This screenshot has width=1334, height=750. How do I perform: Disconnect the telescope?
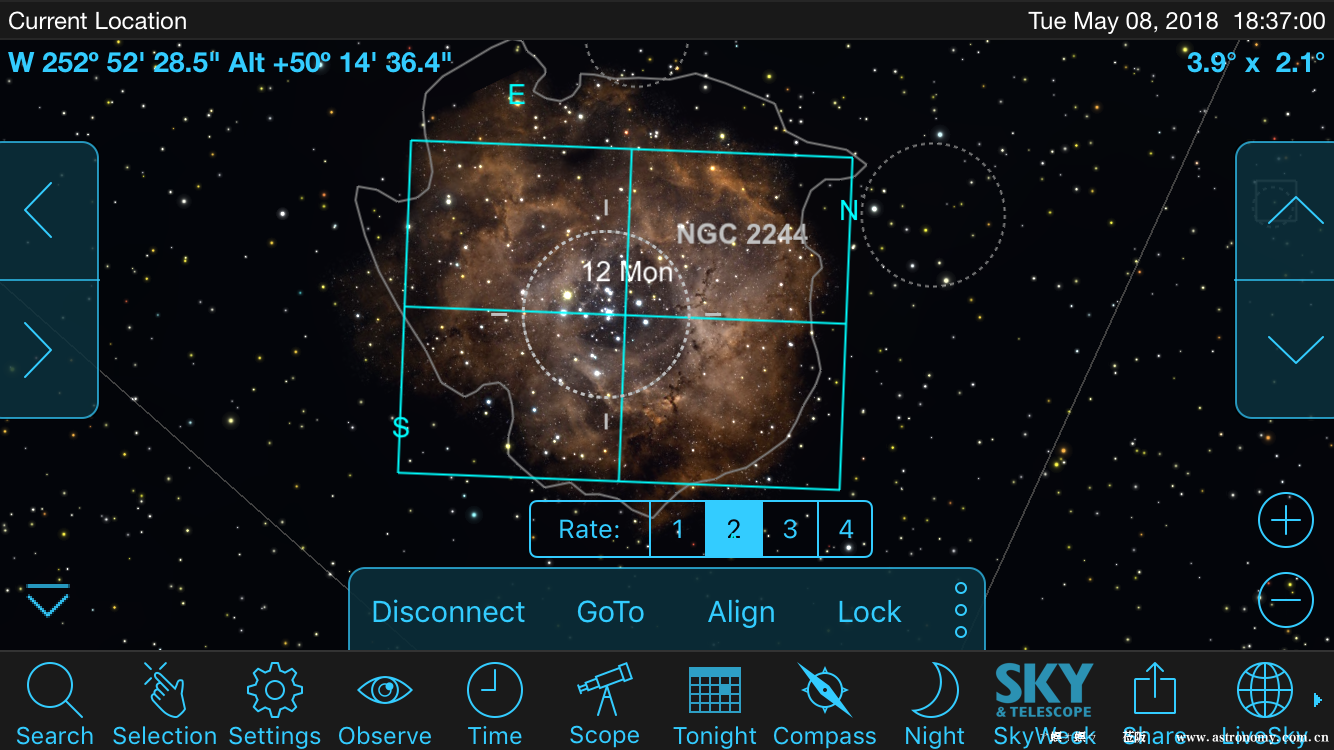pos(448,612)
